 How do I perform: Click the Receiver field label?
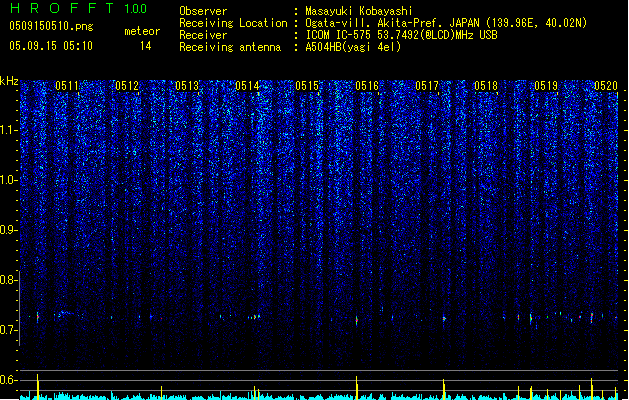coord(203,35)
